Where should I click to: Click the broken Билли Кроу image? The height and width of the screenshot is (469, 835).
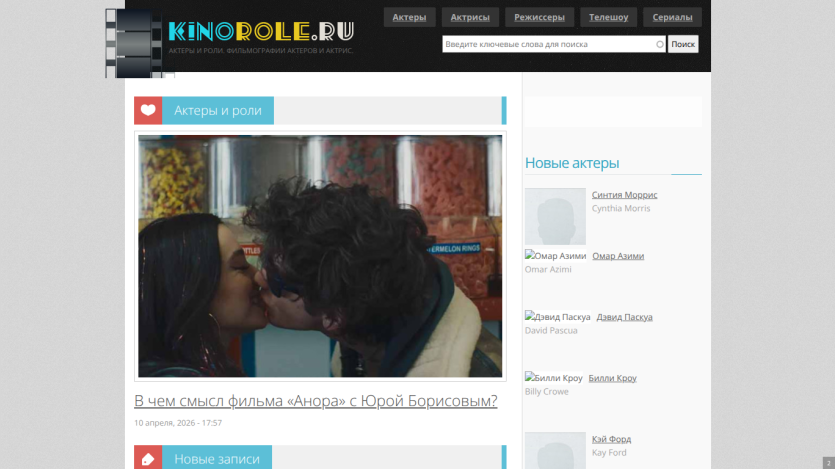coord(554,378)
